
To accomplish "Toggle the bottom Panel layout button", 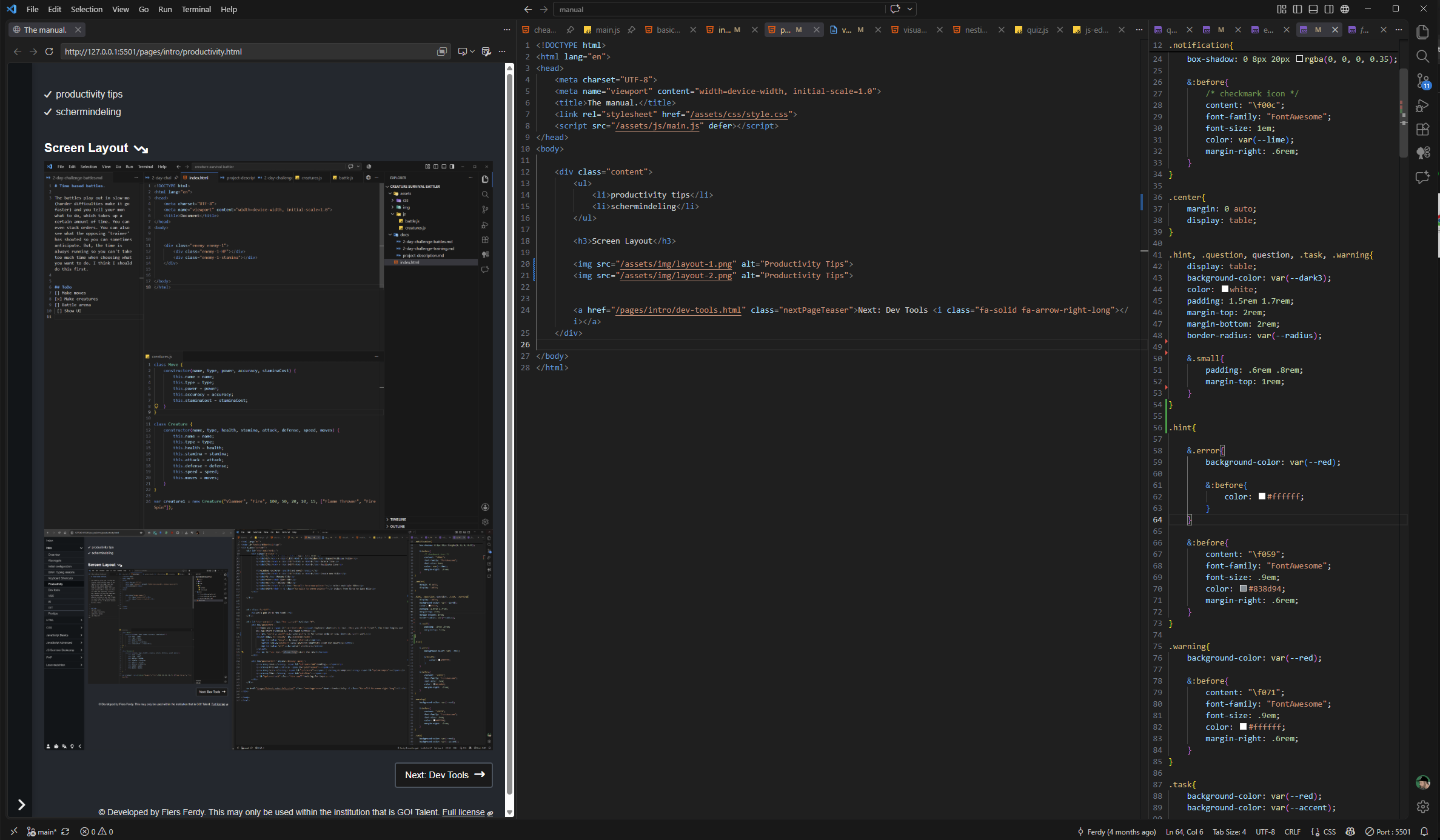I will point(1313,9).
